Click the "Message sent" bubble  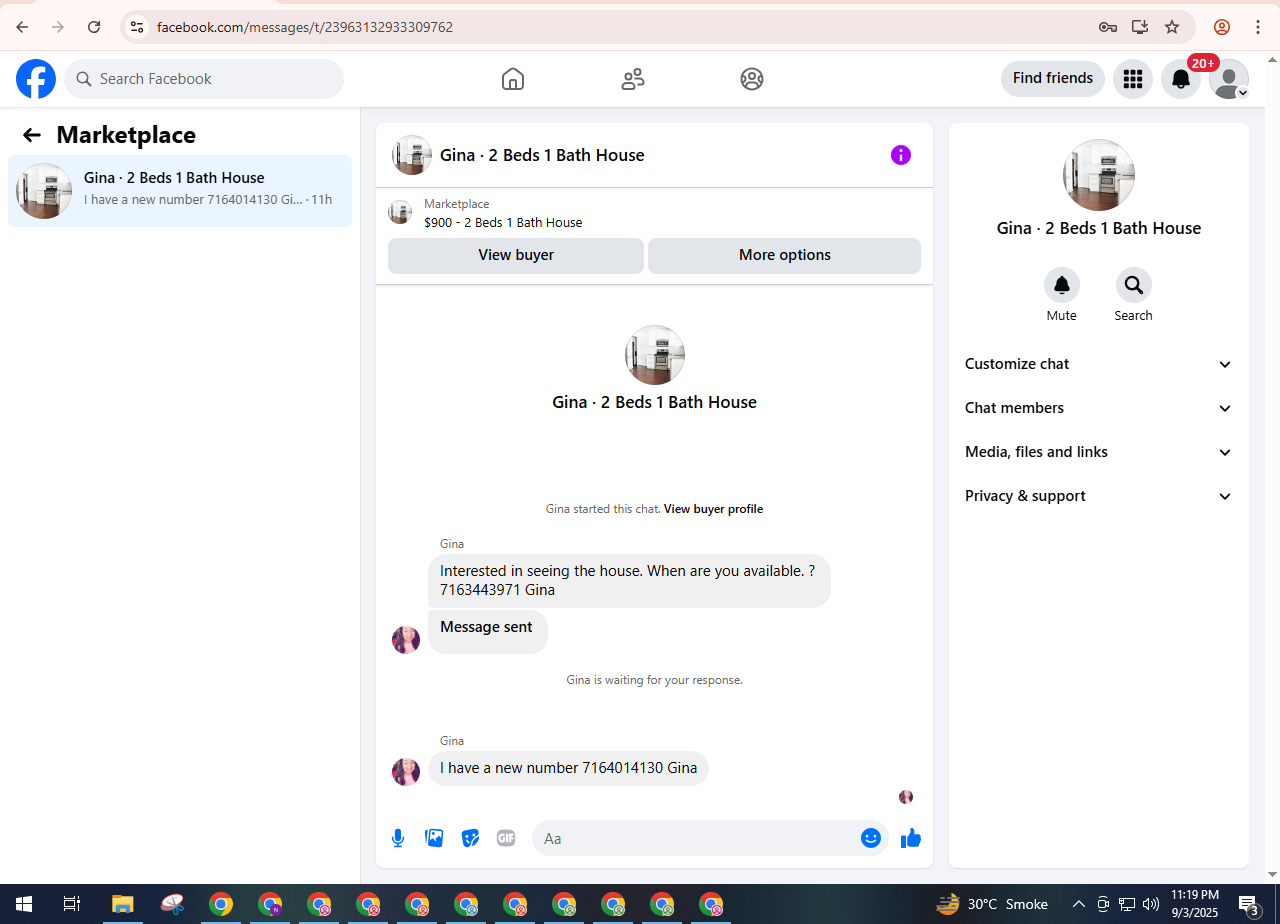click(x=487, y=632)
